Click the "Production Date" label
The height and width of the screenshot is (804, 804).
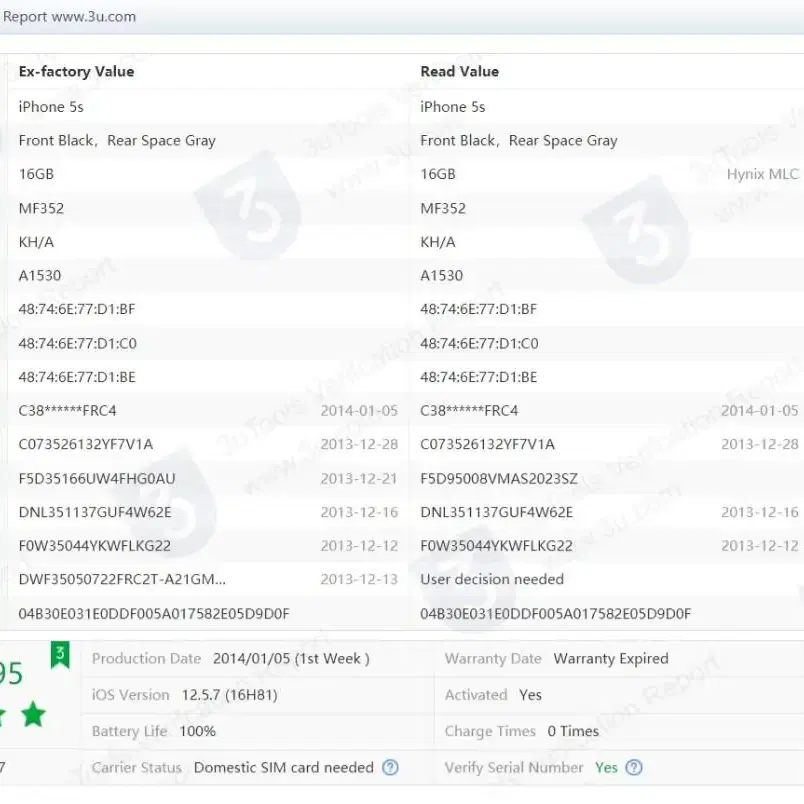pyautogui.click(x=146, y=658)
